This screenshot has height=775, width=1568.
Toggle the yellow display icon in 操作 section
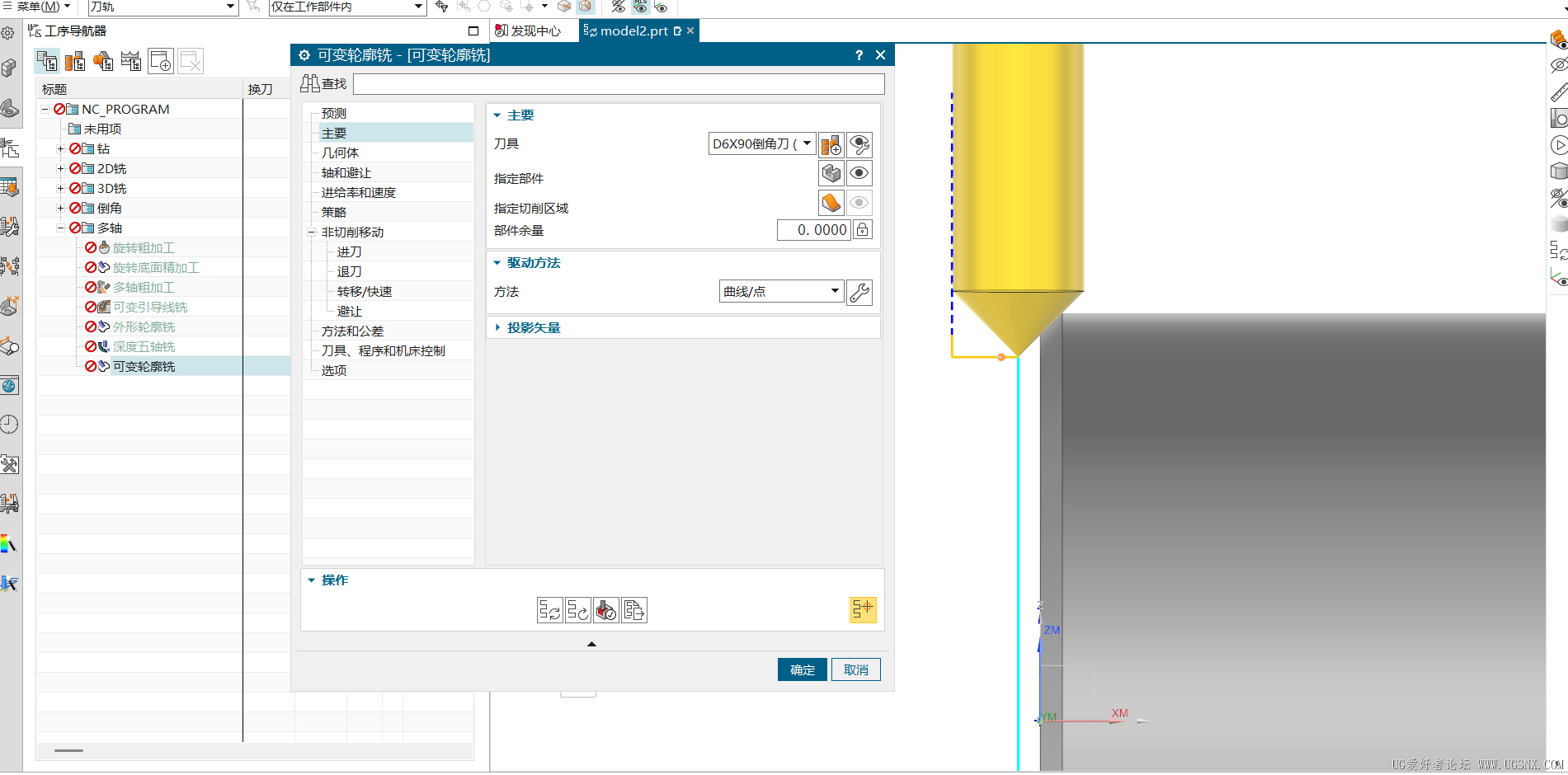point(863,609)
